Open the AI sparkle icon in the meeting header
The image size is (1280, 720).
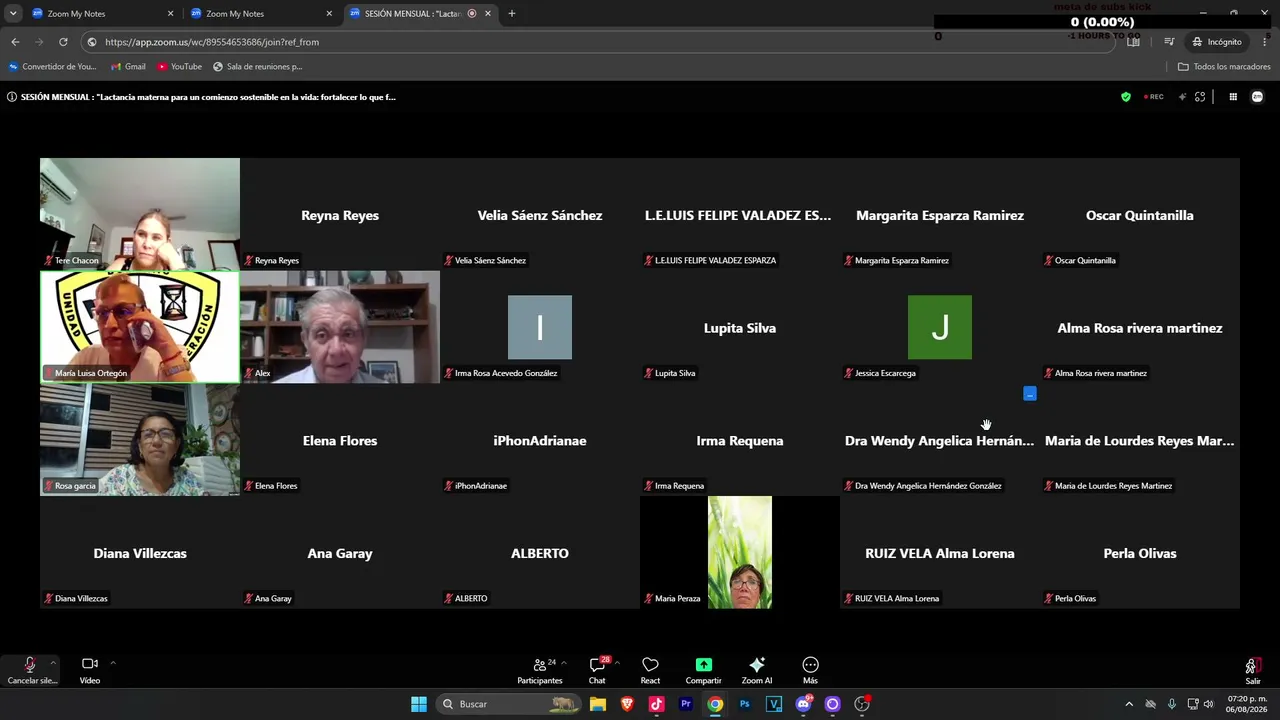click(x=1182, y=97)
